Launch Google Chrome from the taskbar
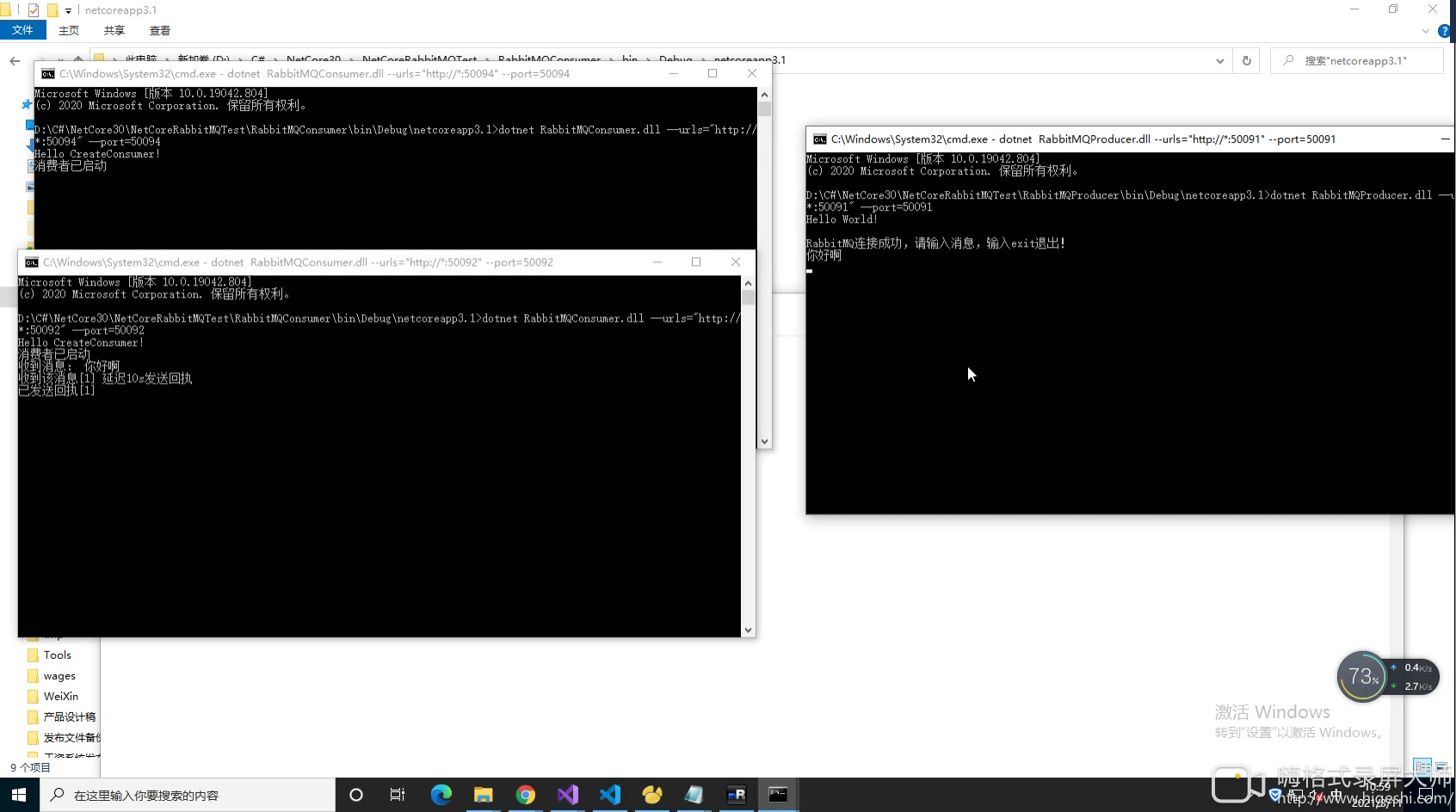Screen dimensions: 1456x812 [x=525, y=795]
